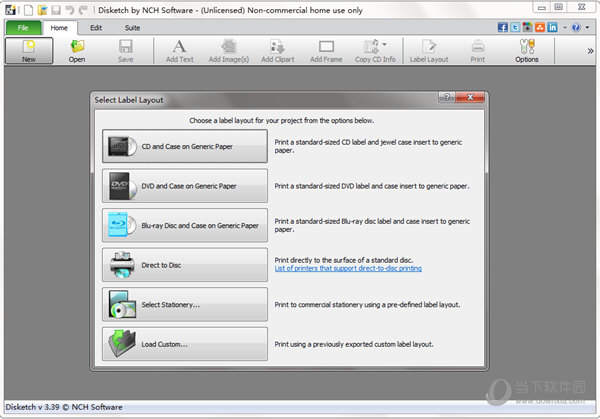Click the Disketch v 3.39 status bar text
This screenshot has height=419, width=600.
[x=64, y=407]
